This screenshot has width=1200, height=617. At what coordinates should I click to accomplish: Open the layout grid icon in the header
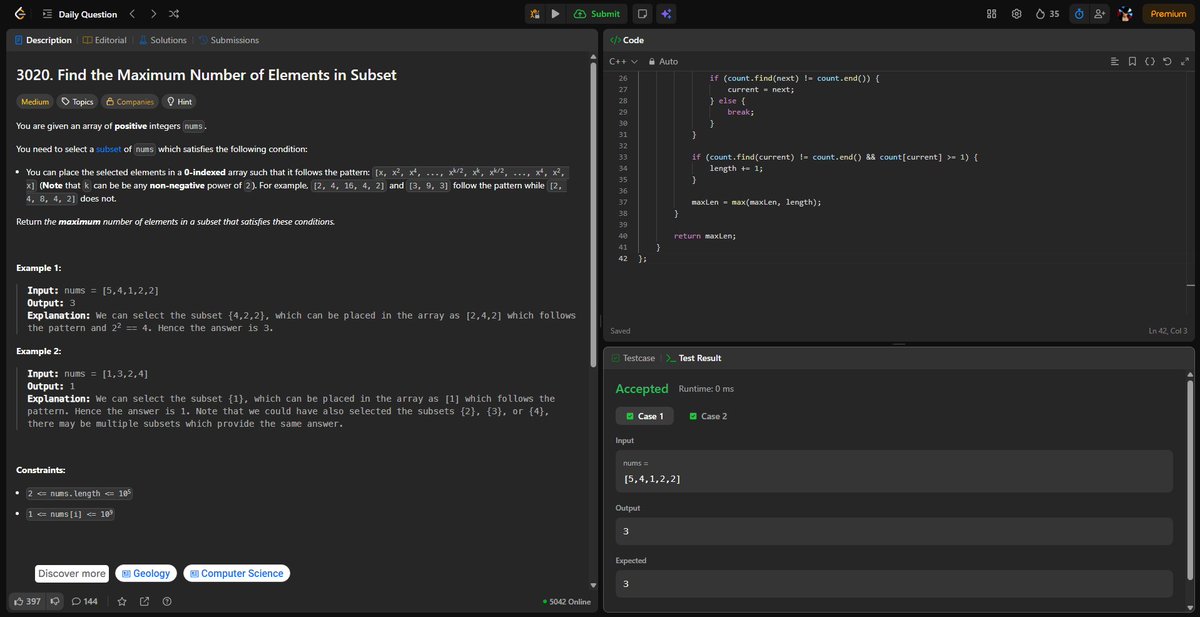tap(992, 14)
